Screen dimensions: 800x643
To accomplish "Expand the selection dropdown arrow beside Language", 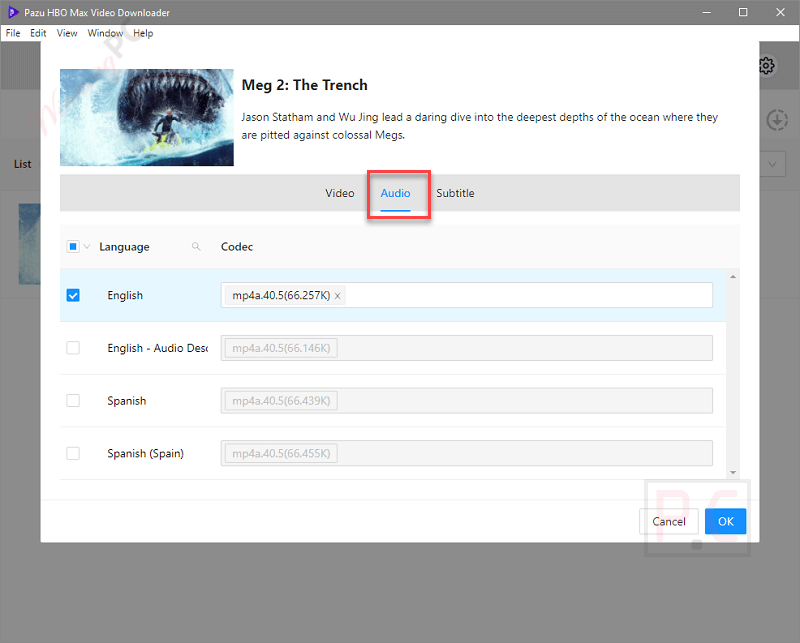I will [x=87, y=246].
